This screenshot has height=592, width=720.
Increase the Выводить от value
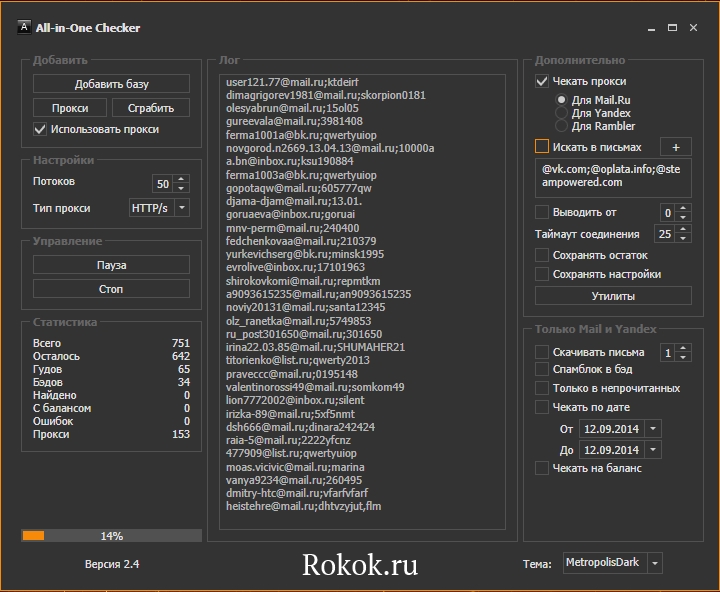683,208
